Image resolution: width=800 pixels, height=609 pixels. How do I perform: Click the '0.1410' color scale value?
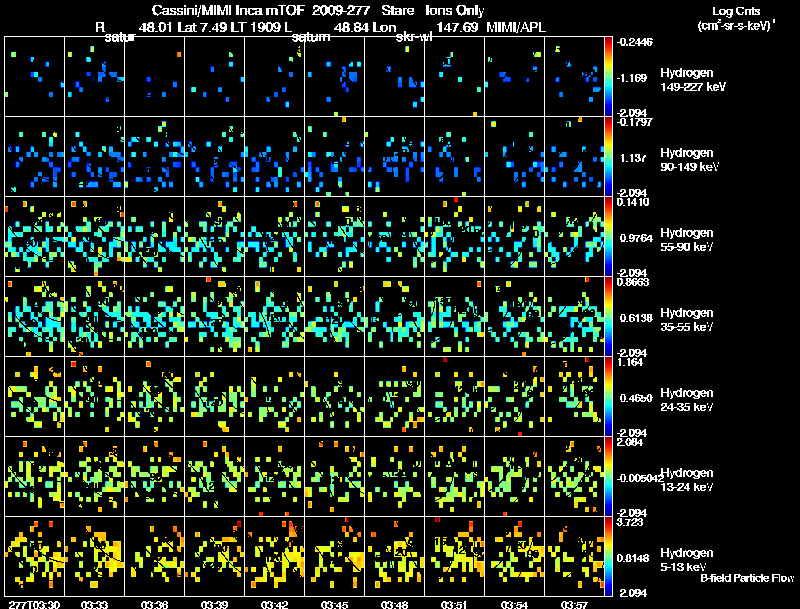pyautogui.click(x=633, y=202)
